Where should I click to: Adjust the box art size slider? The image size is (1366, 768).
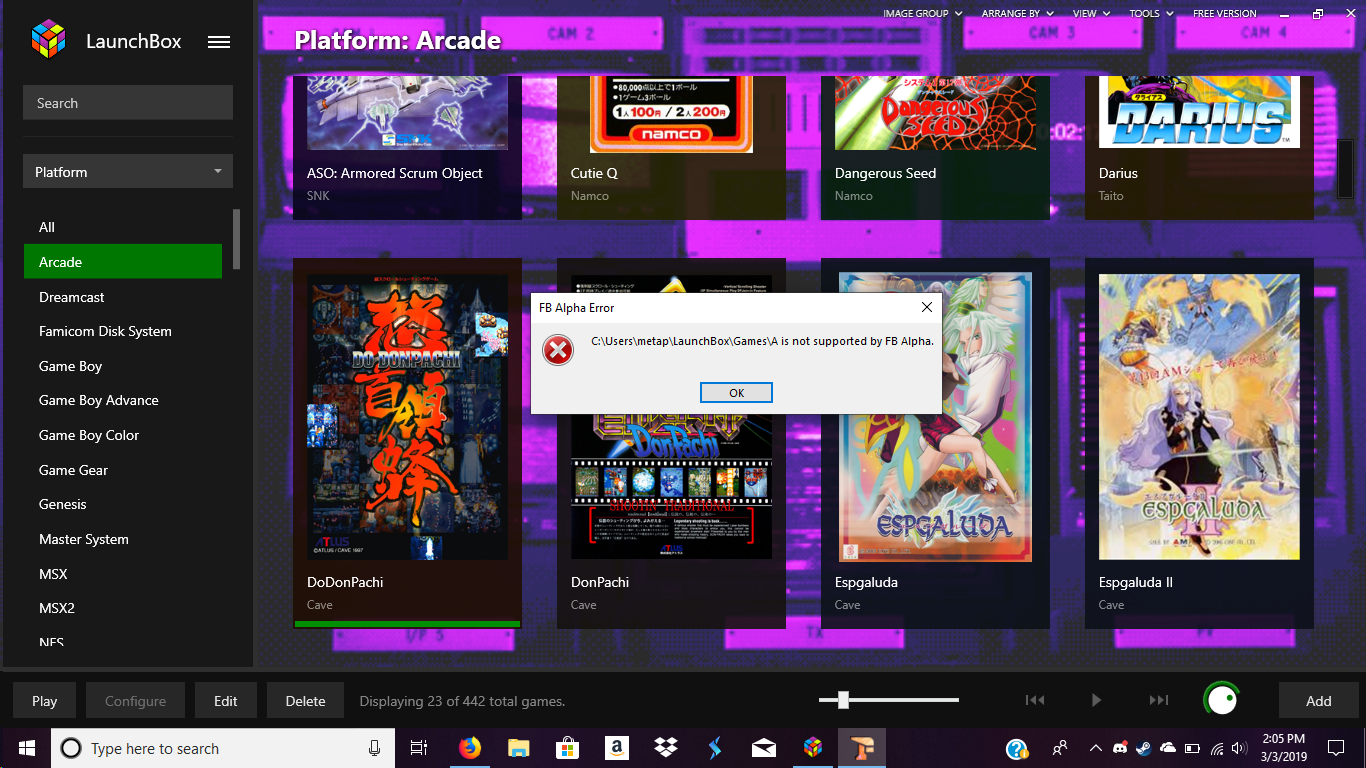843,700
